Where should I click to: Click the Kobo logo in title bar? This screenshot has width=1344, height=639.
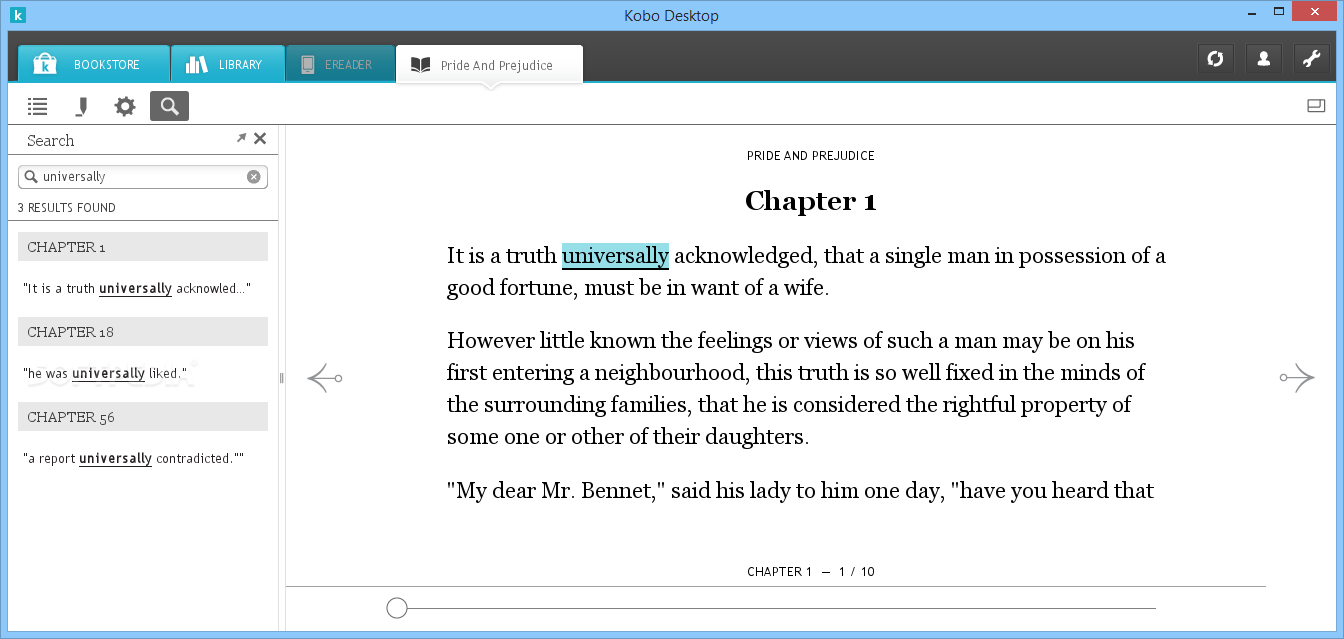tap(16, 14)
